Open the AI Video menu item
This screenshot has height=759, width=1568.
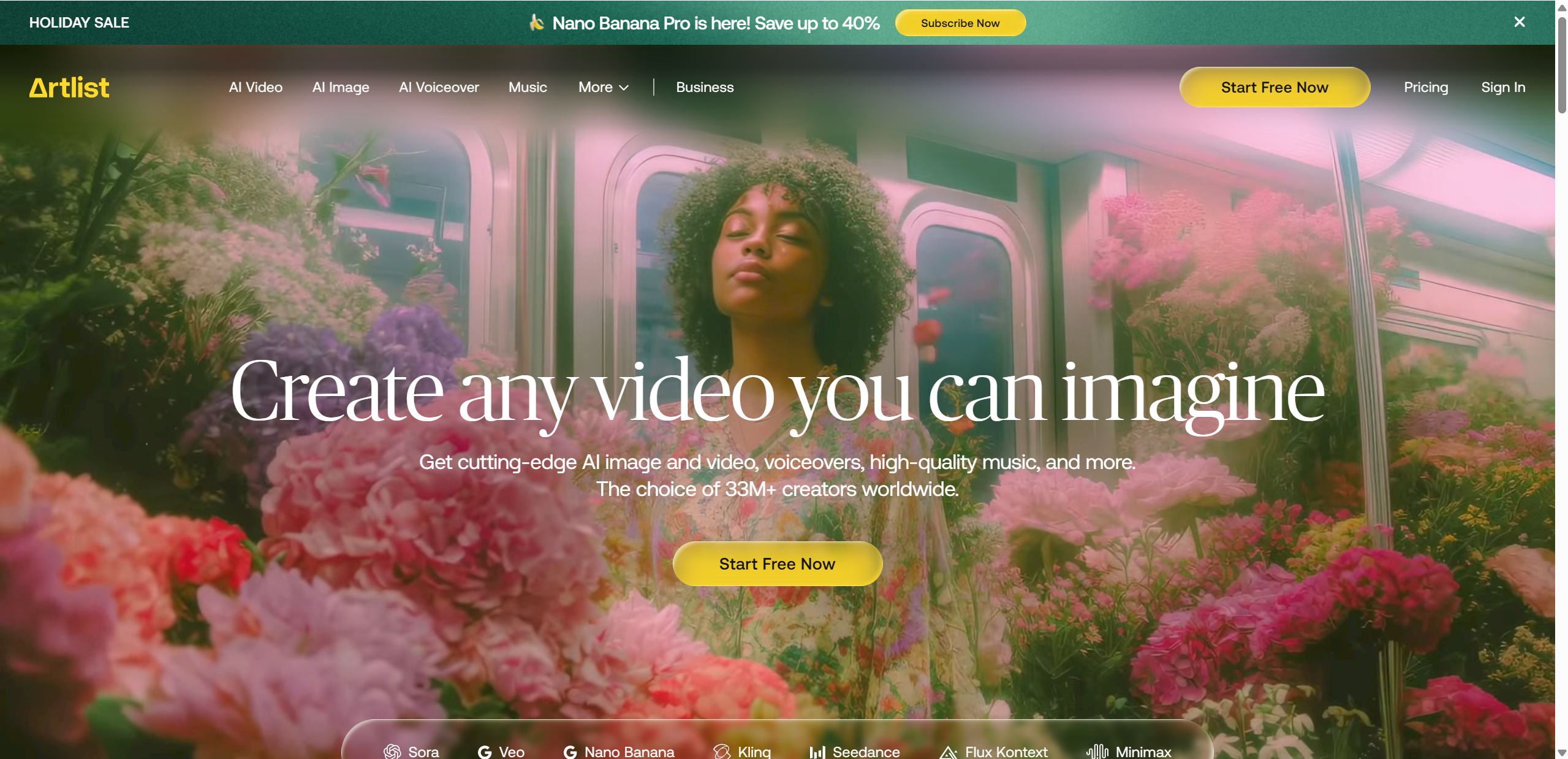click(x=256, y=87)
